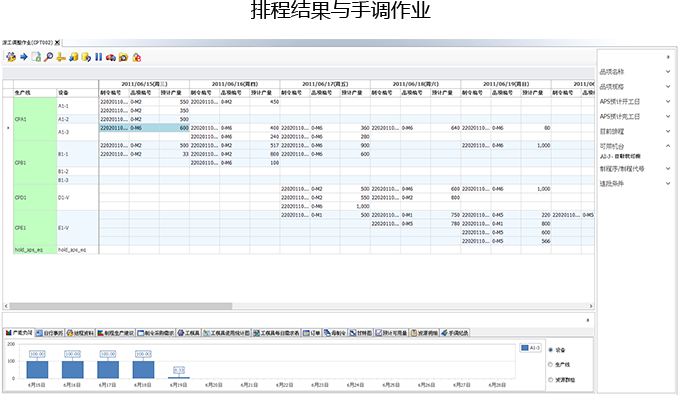
Task: Click the blue right-arrow toolbar icon
Action: pyautogui.click(x=24, y=57)
